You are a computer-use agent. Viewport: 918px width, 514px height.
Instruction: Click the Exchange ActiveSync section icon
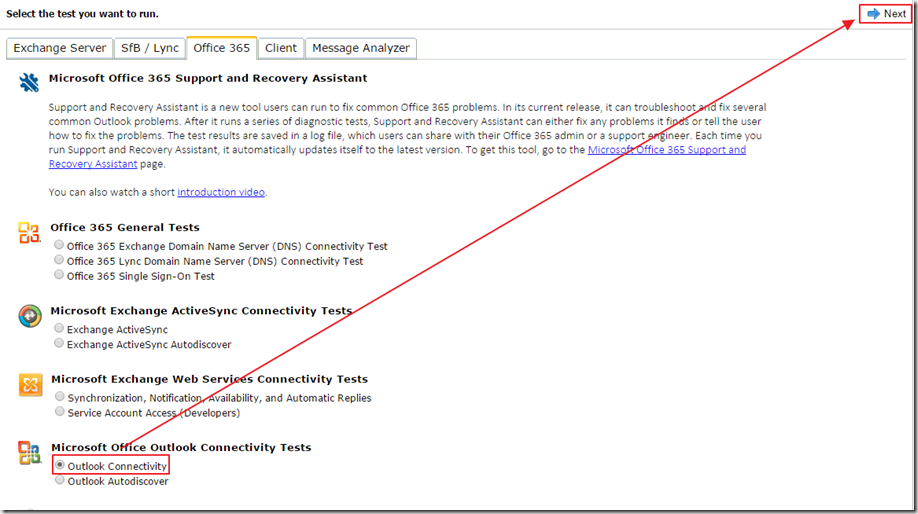pos(29,316)
